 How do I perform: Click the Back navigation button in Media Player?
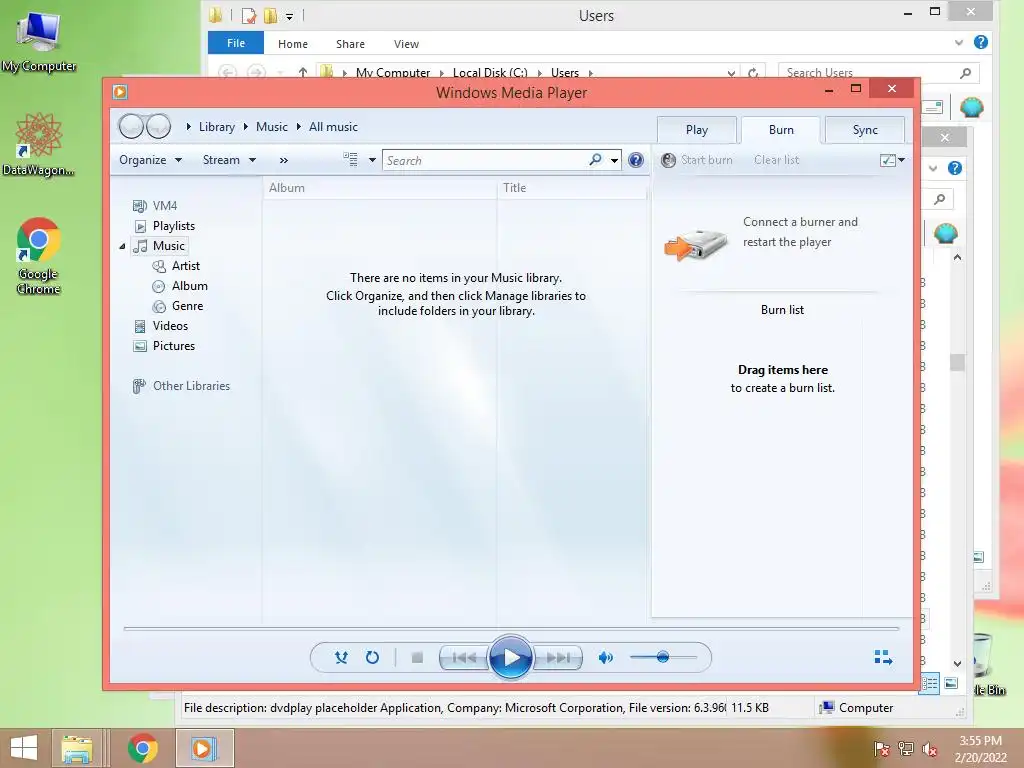click(x=131, y=126)
